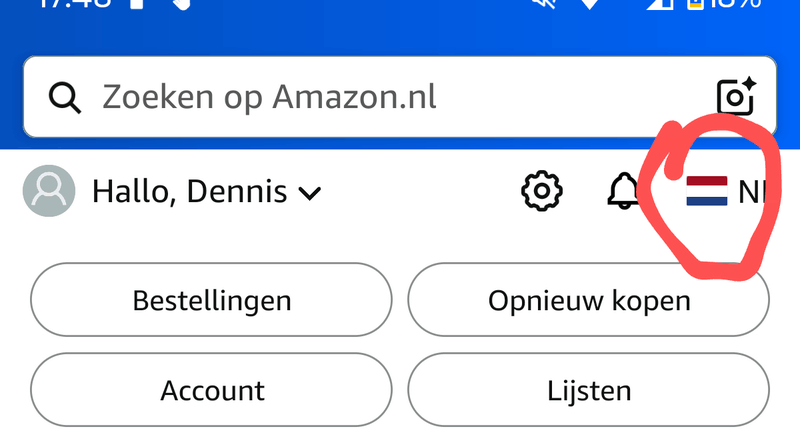Open the NL language selector

[x=748, y=191]
